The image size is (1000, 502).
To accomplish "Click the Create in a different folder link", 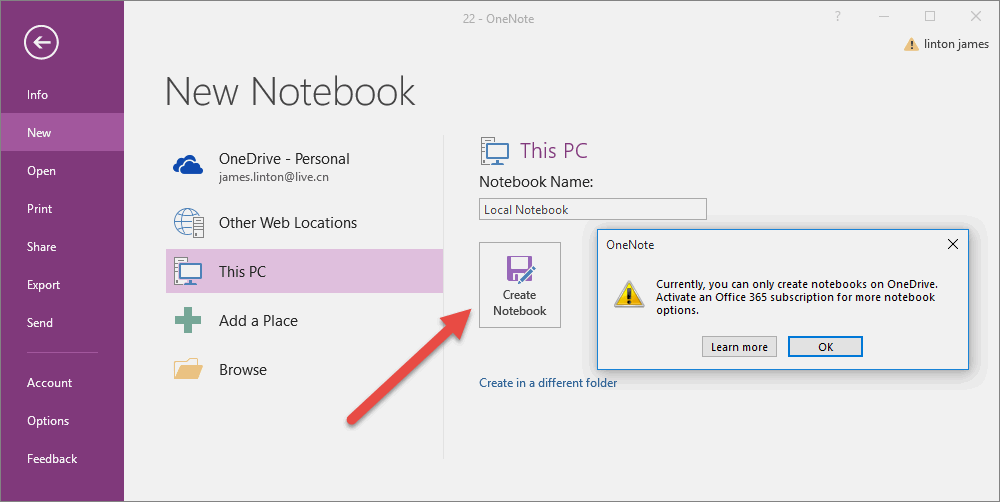I will tap(548, 383).
